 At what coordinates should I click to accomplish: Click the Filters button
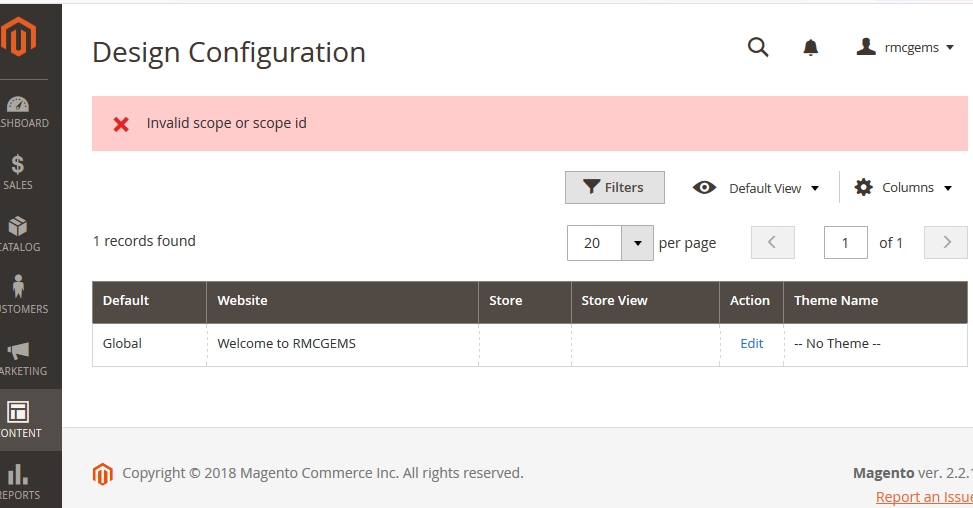(x=614, y=187)
